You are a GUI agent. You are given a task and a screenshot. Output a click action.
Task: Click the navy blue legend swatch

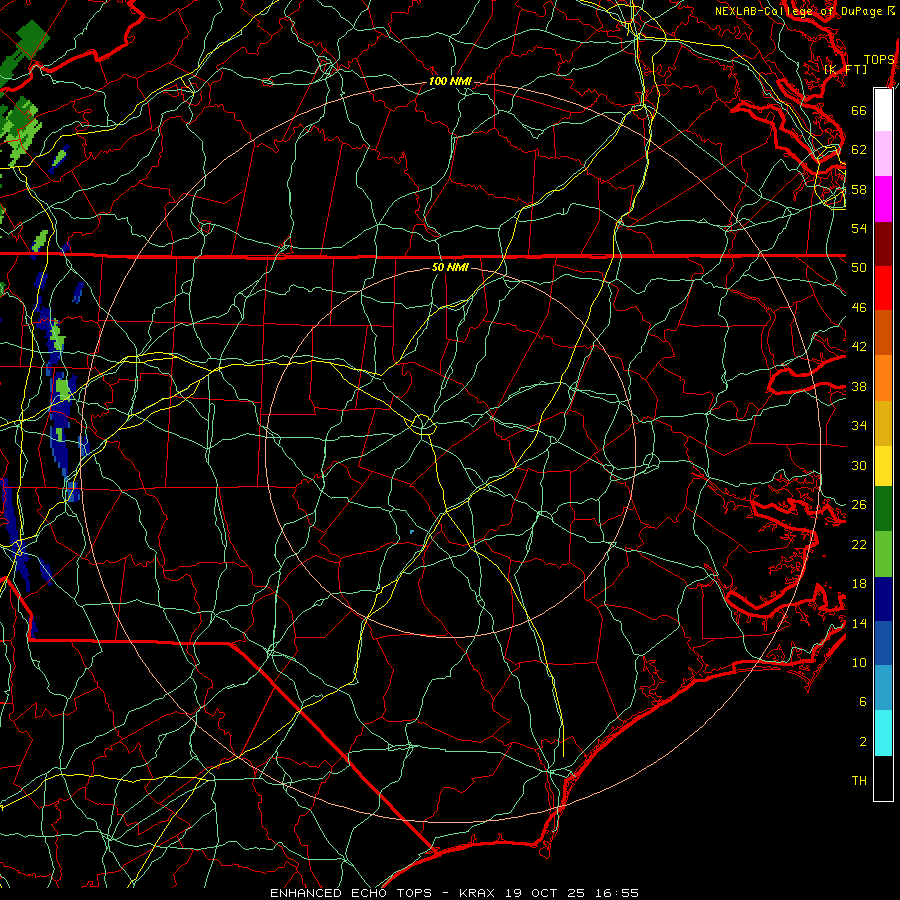coord(883,599)
